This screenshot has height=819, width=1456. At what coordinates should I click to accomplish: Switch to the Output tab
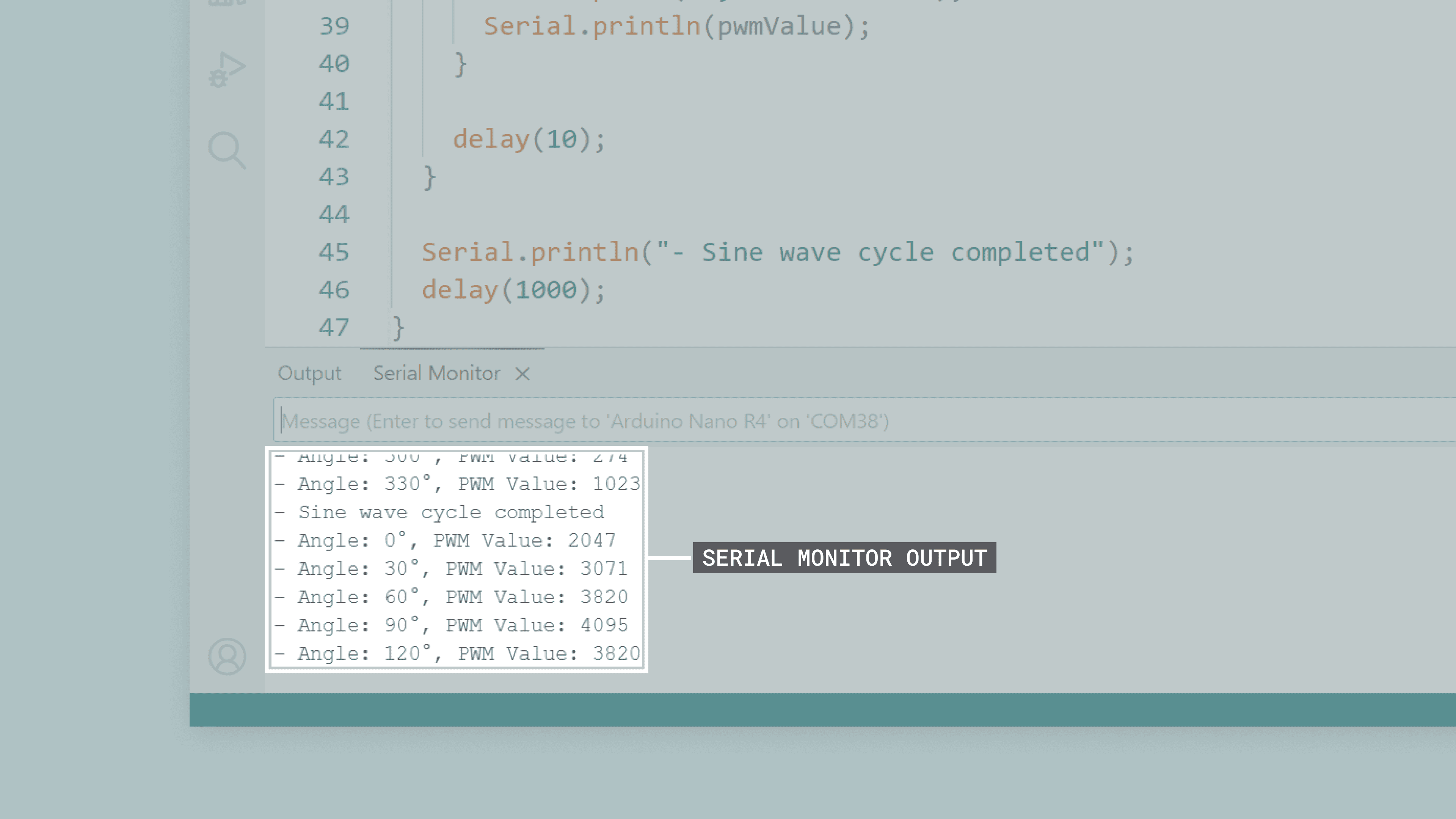tap(309, 373)
